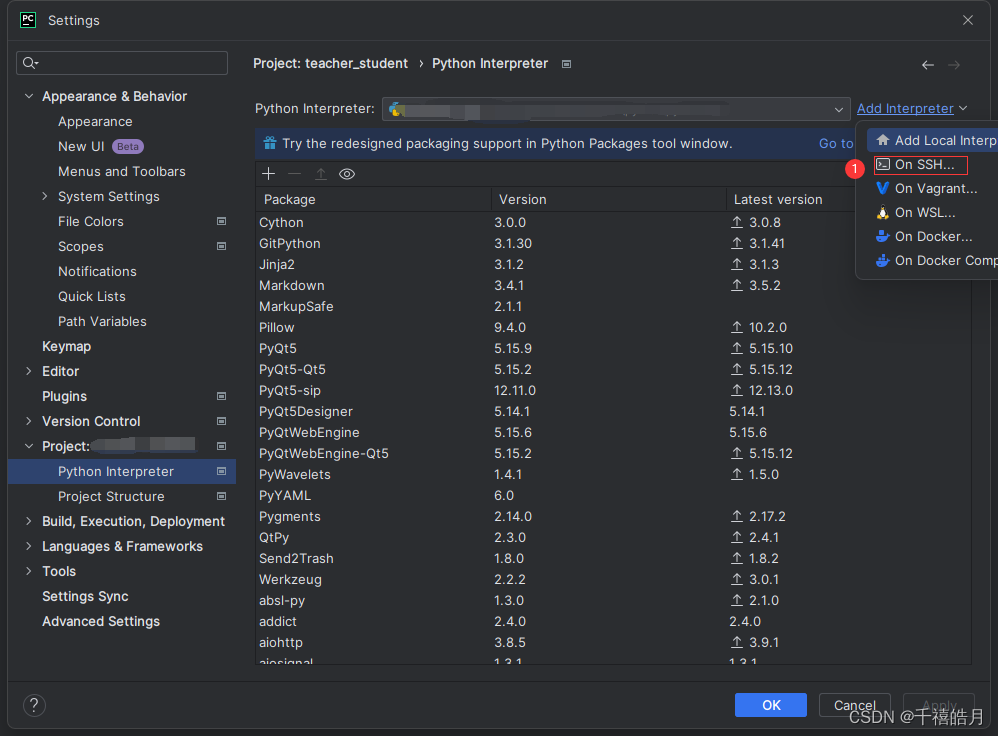The width and height of the screenshot is (998, 736).
Task: Click the Cancel button
Action: click(x=855, y=705)
